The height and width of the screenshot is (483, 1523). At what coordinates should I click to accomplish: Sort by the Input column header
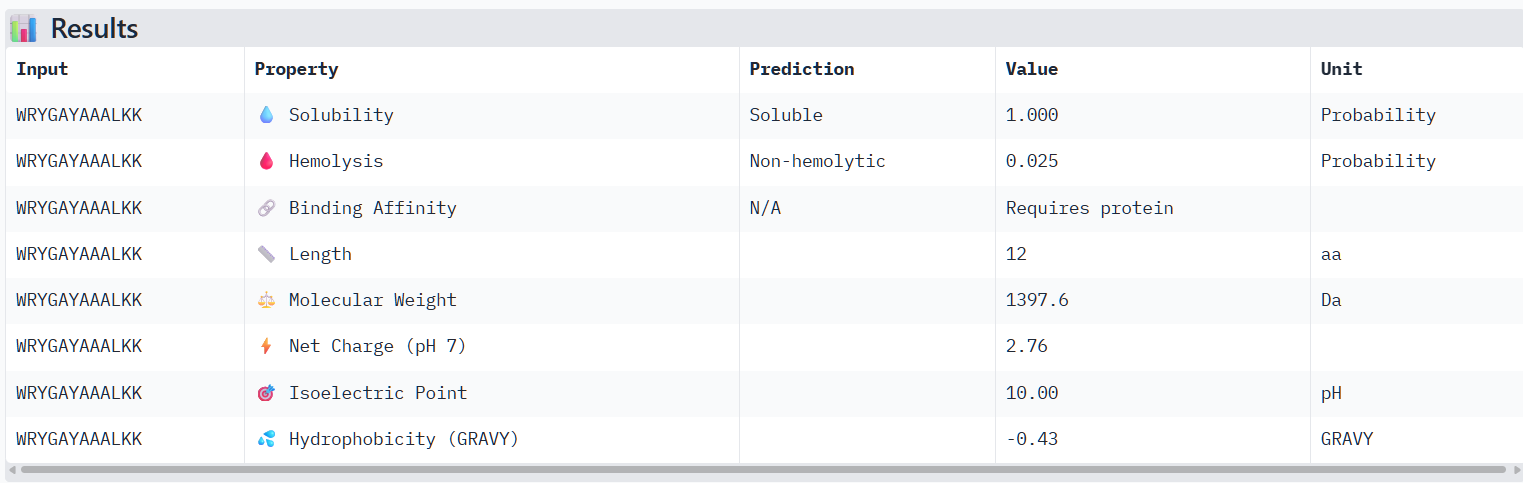pos(42,69)
